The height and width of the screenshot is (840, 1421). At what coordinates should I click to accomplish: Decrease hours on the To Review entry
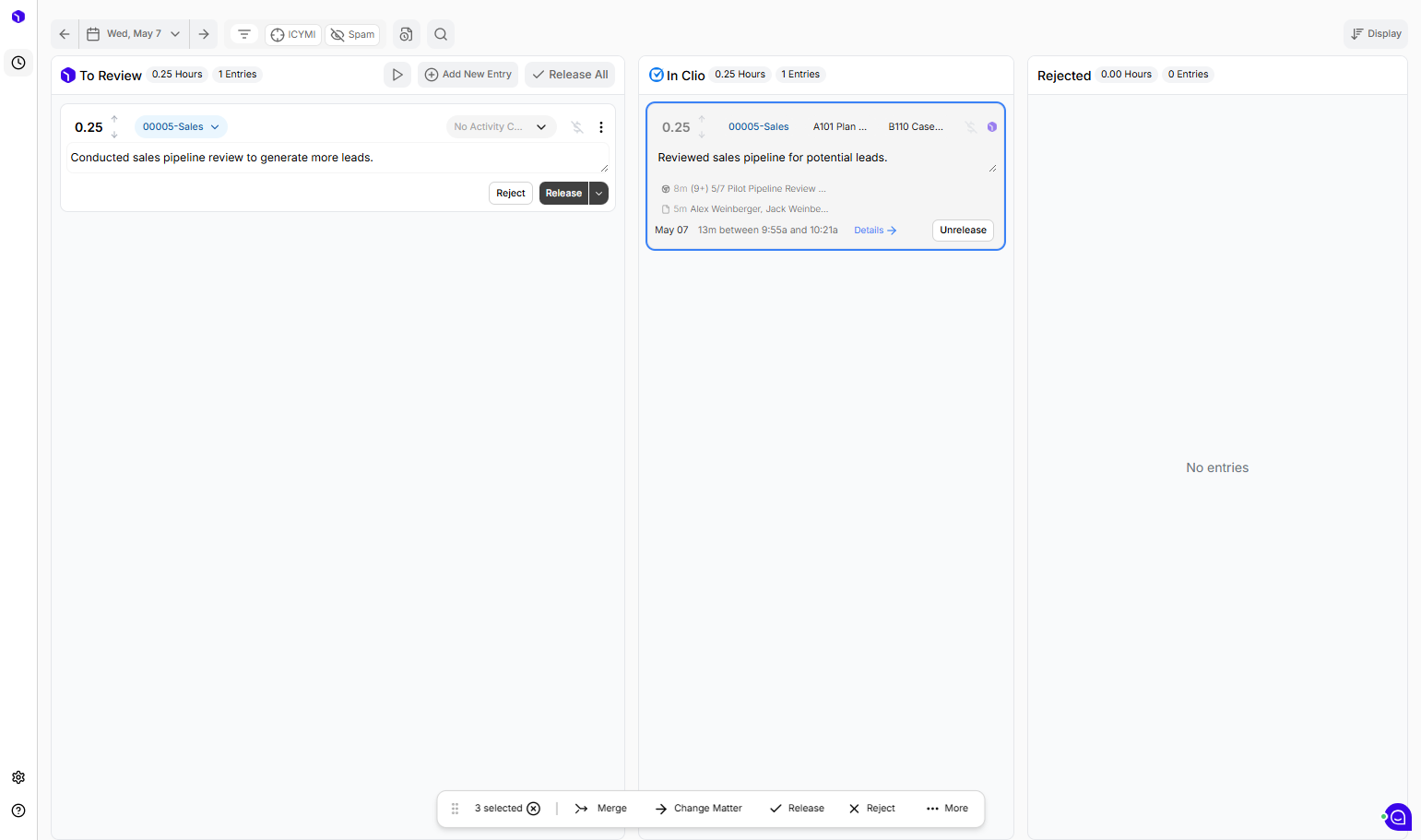click(114, 136)
